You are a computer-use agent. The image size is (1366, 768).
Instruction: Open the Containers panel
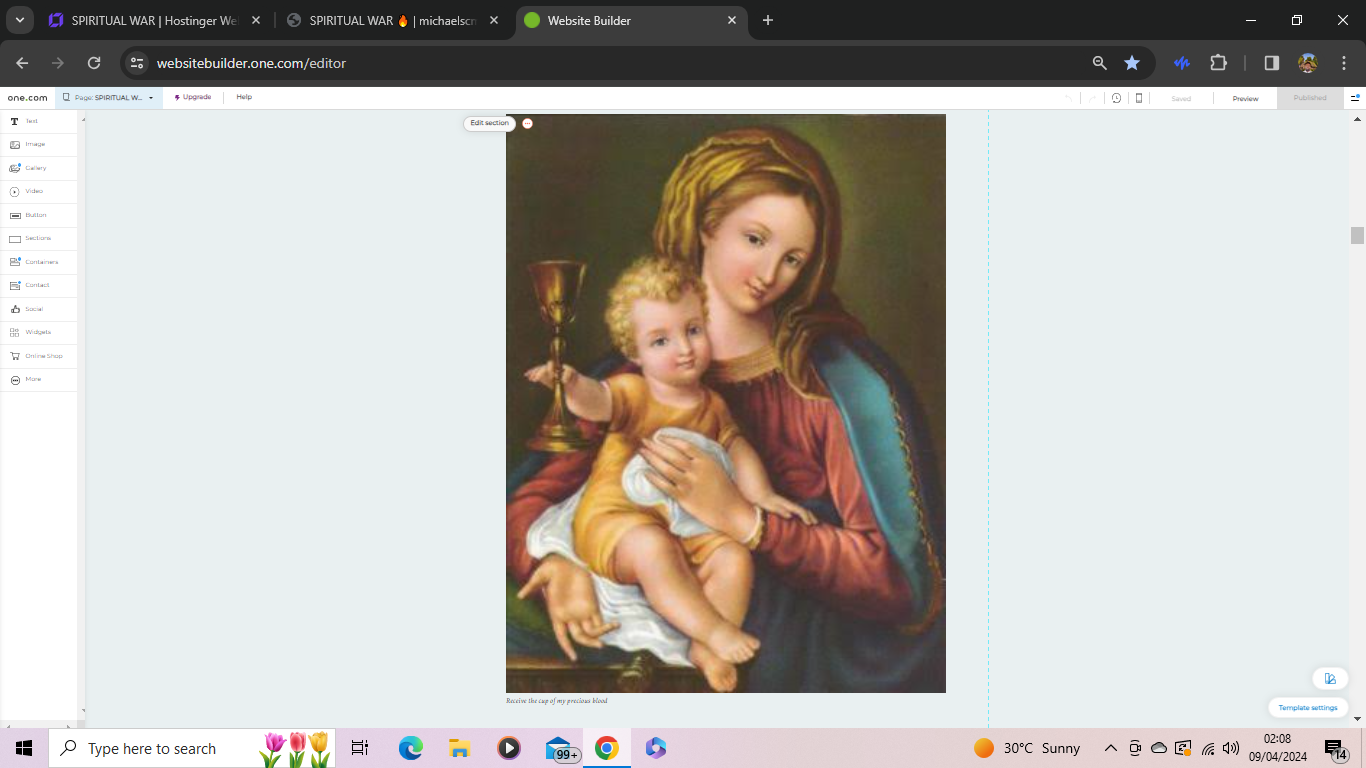pos(39,261)
